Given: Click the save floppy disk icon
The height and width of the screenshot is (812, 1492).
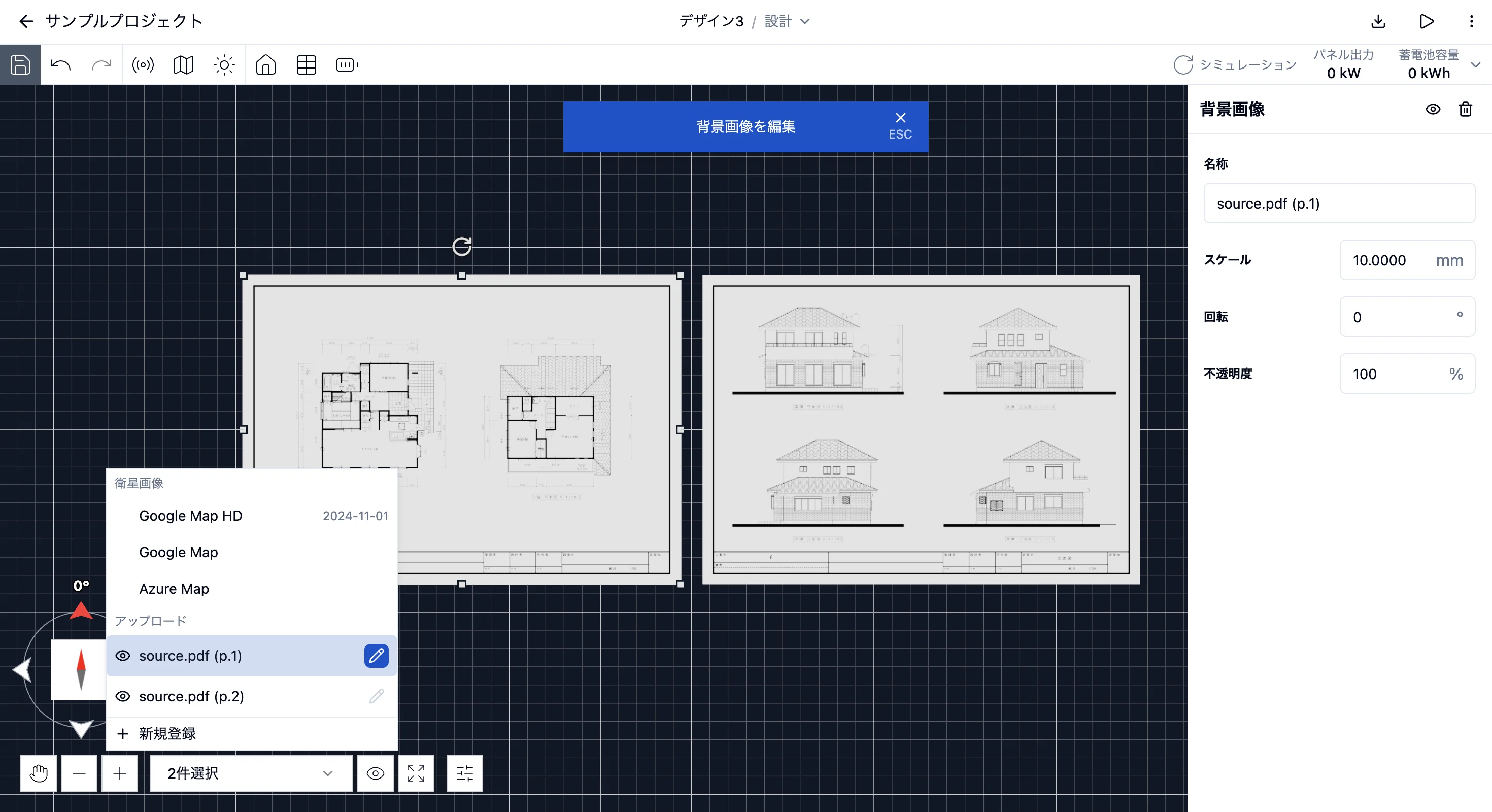Looking at the screenshot, I should pyautogui.click(x=20, y=65).
